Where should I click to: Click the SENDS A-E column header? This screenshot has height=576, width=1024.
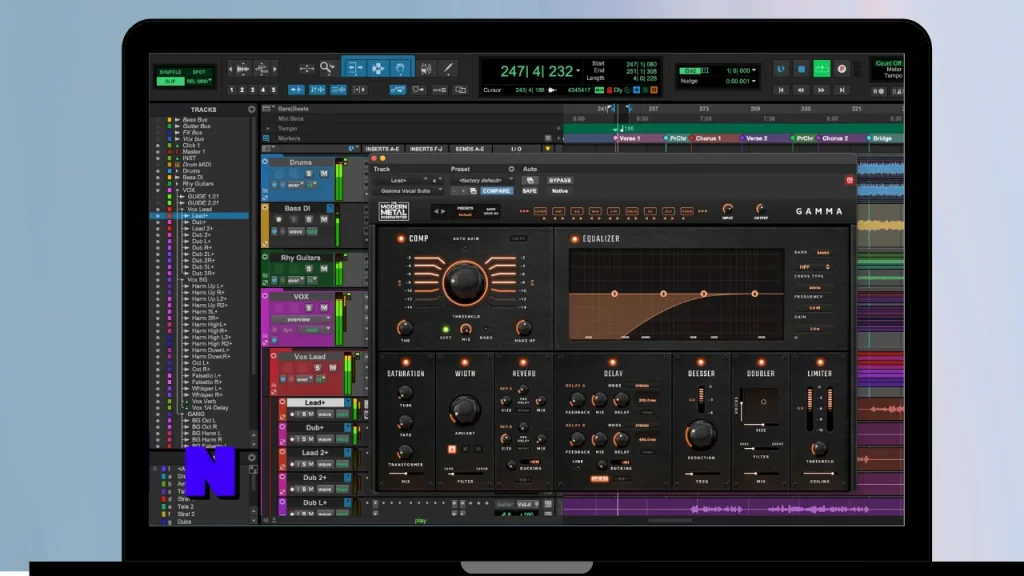point(470,149)
